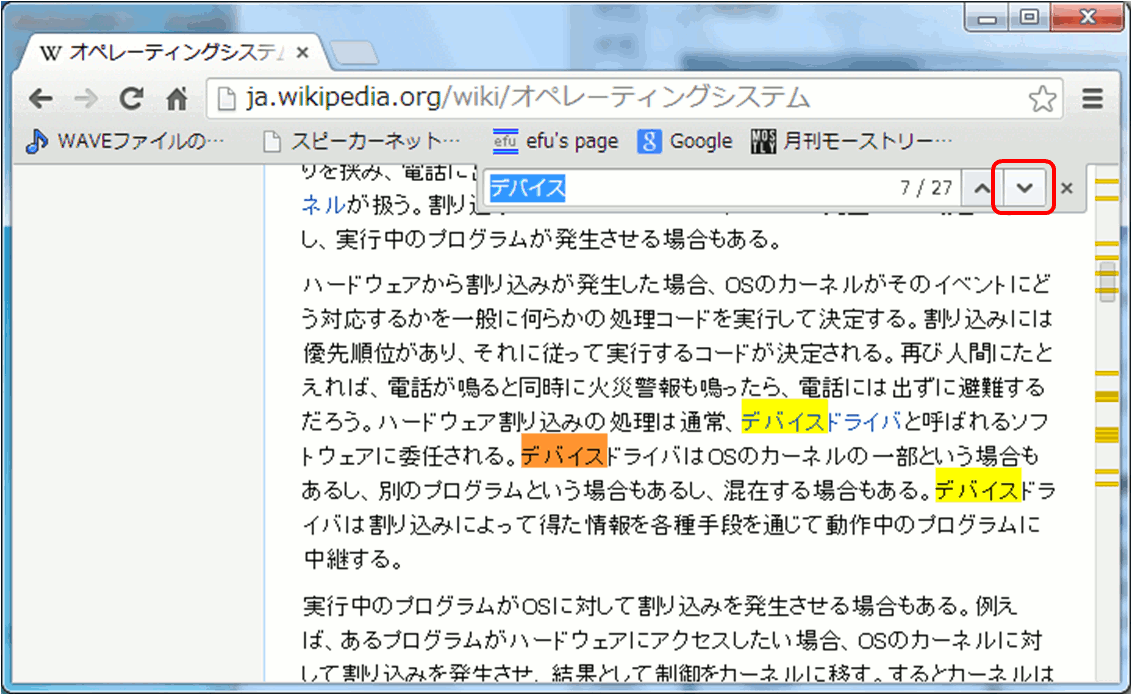Open the Google bookmark
Image resolution: width=1132 pixels, height=695 pixels.
coord(686,141)
